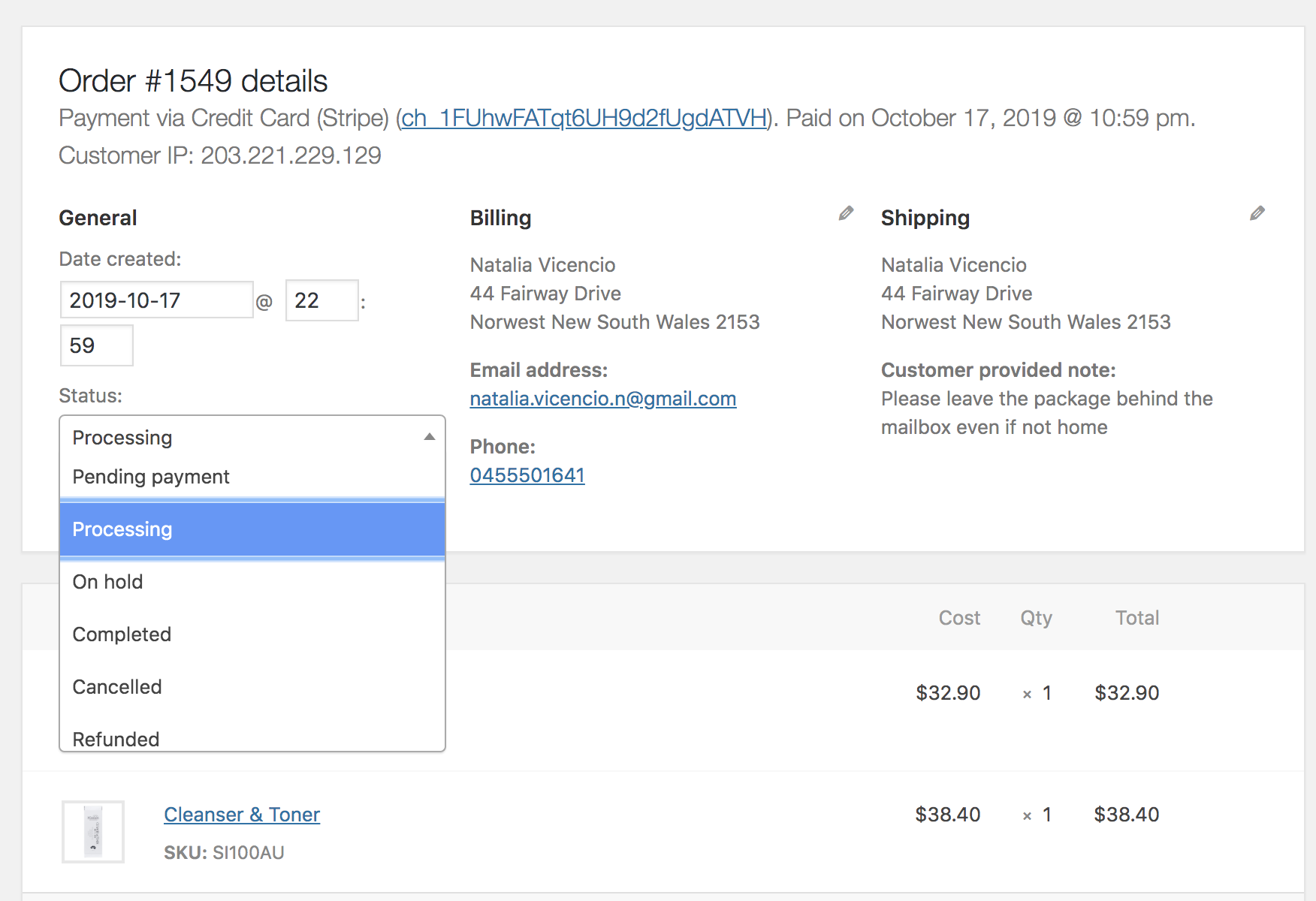This screenshot has width=1316, height=901.
Task: Click the customer email address link
Action: pos(602,399)
